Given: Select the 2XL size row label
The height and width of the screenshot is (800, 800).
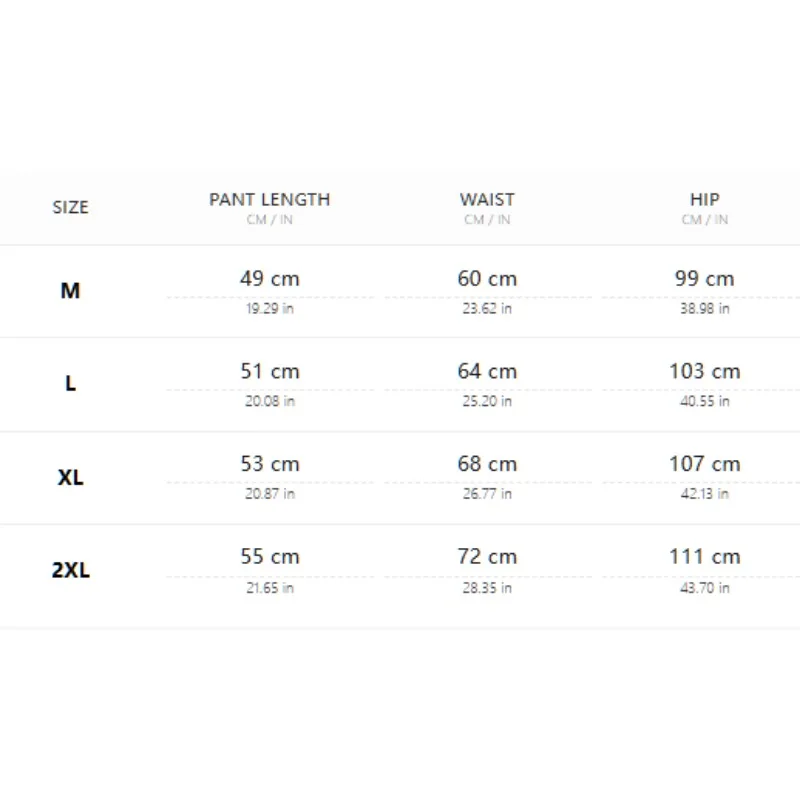Looking at the screenshot, I should (x=70, y=570).
